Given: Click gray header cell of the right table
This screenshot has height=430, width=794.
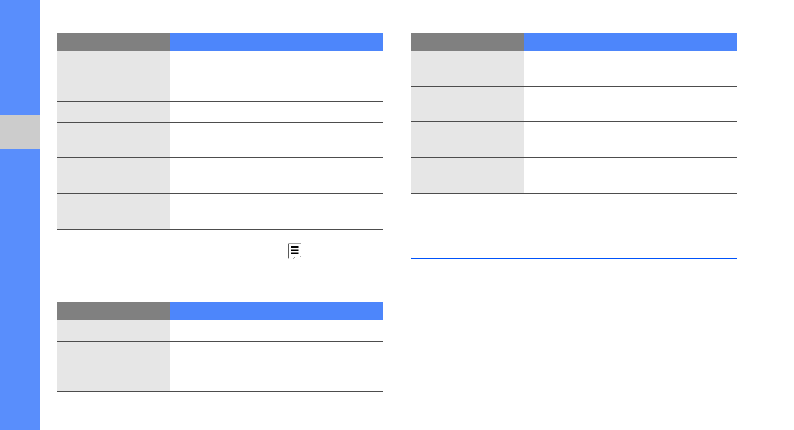Looking at the screenshot, I should coord(467,42).
